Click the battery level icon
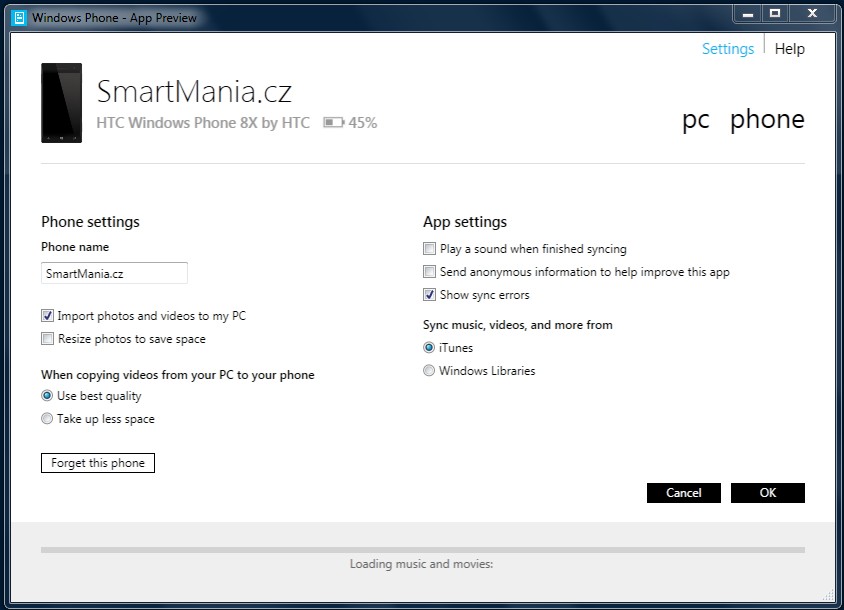 pyautogui.click(x=334, y=123)
